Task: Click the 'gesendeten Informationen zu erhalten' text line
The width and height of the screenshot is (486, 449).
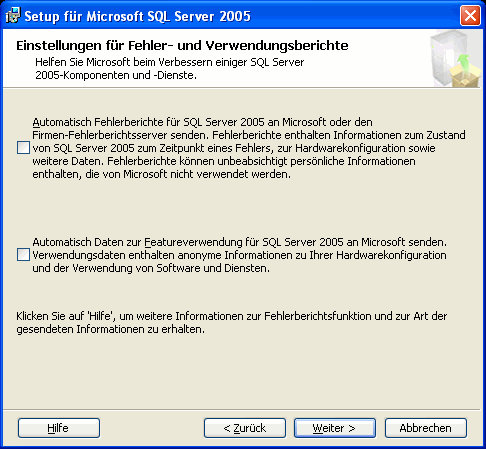Action: 110,329
